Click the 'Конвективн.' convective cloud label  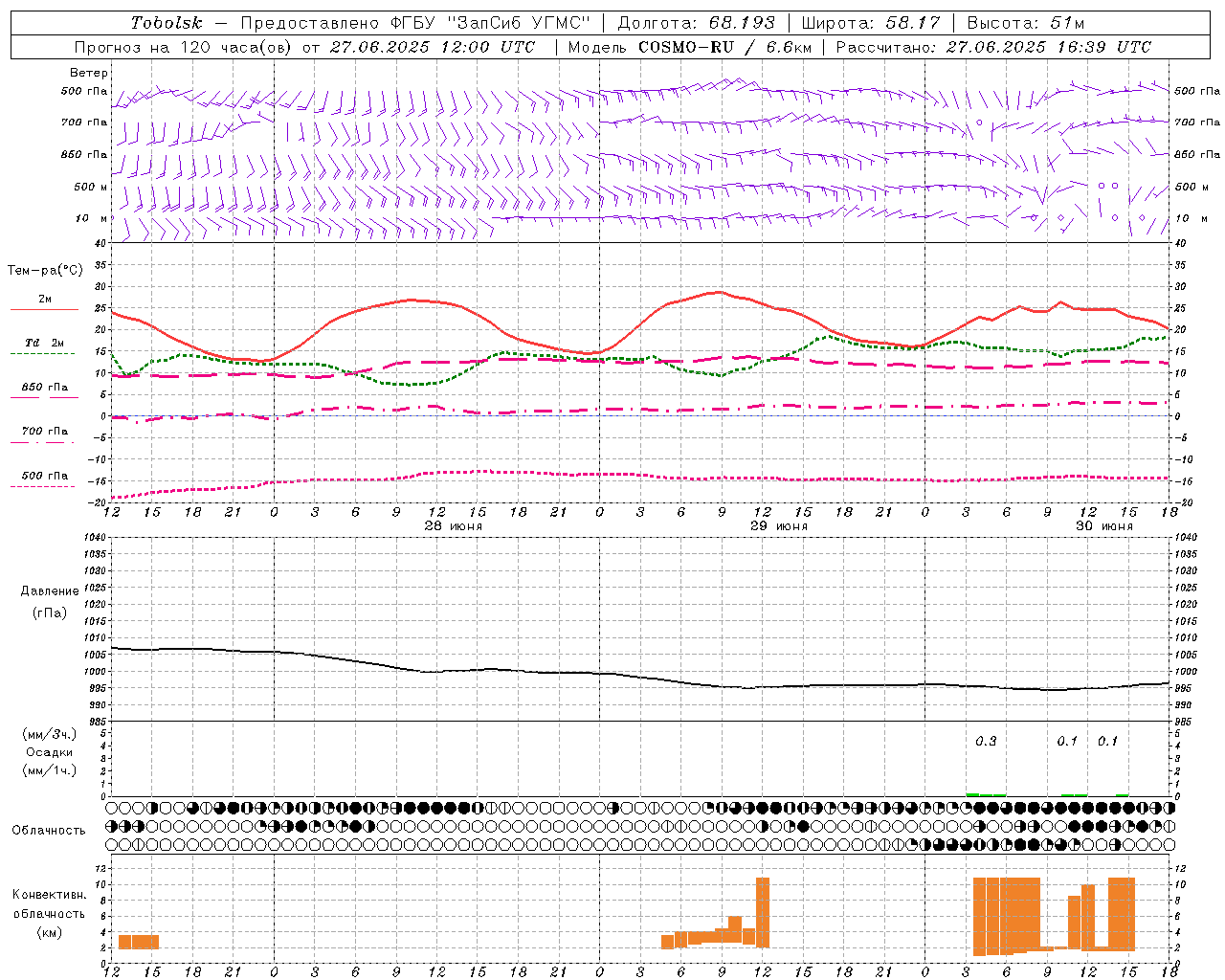point(50,895)
